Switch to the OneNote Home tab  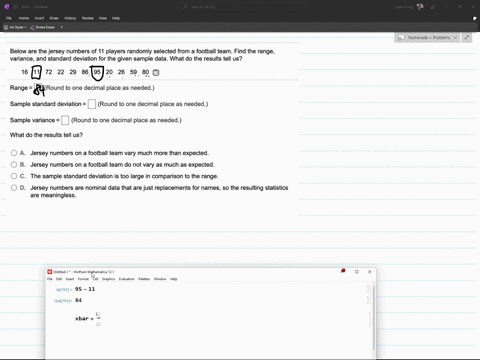point(24,18)
